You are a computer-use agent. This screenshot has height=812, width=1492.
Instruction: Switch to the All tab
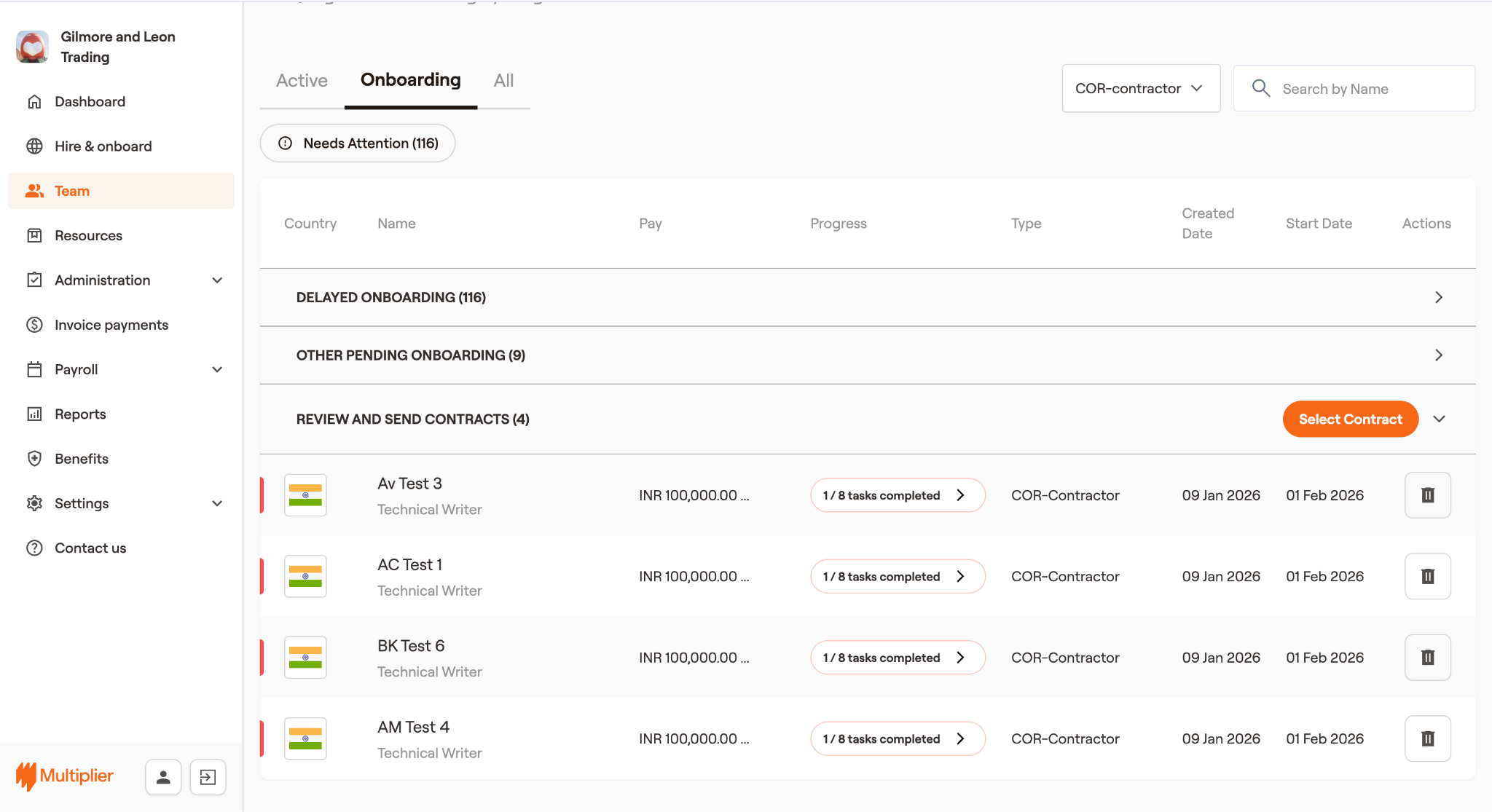503,80
